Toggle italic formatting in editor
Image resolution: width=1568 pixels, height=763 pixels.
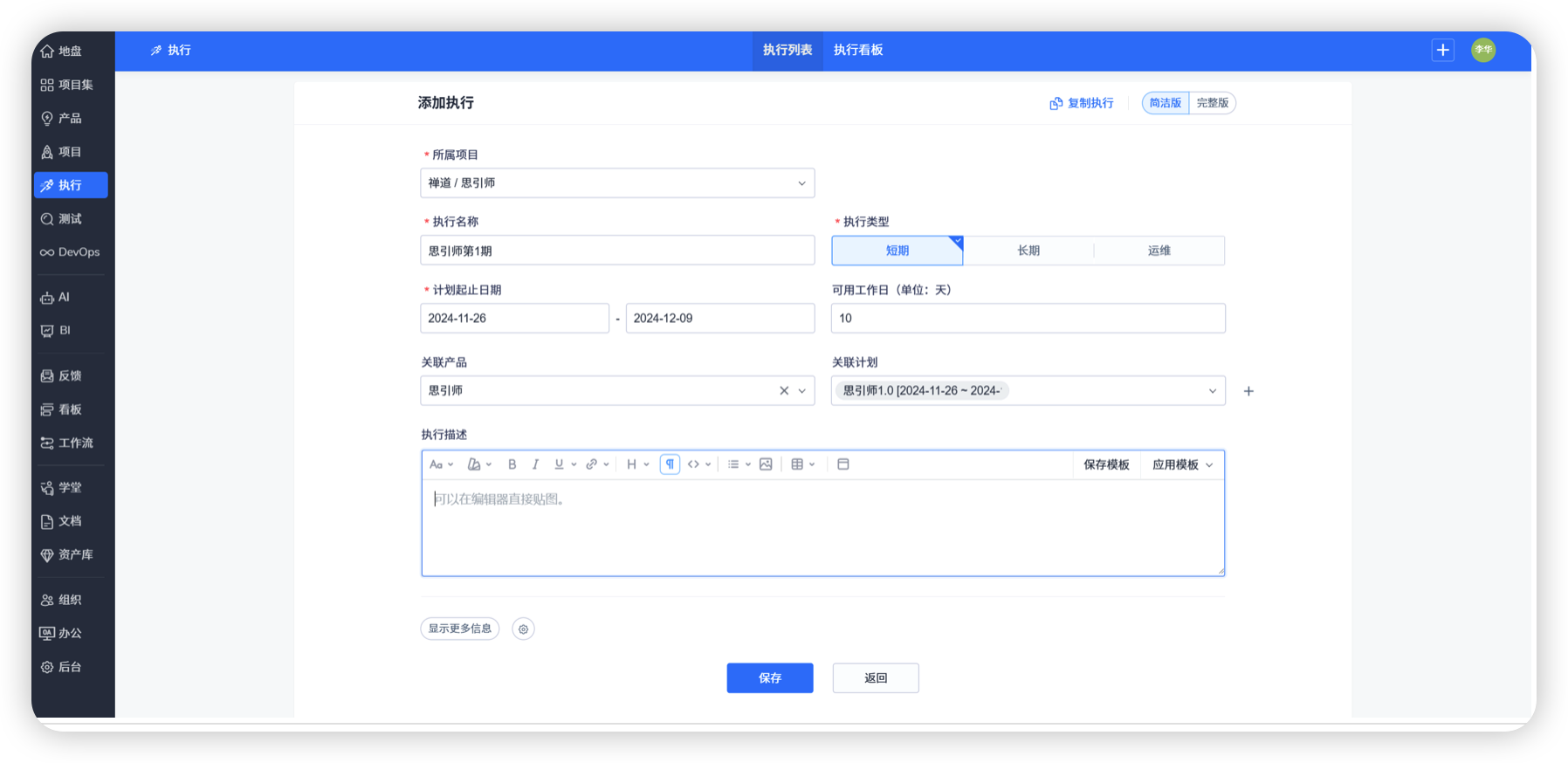coord(535,464)
